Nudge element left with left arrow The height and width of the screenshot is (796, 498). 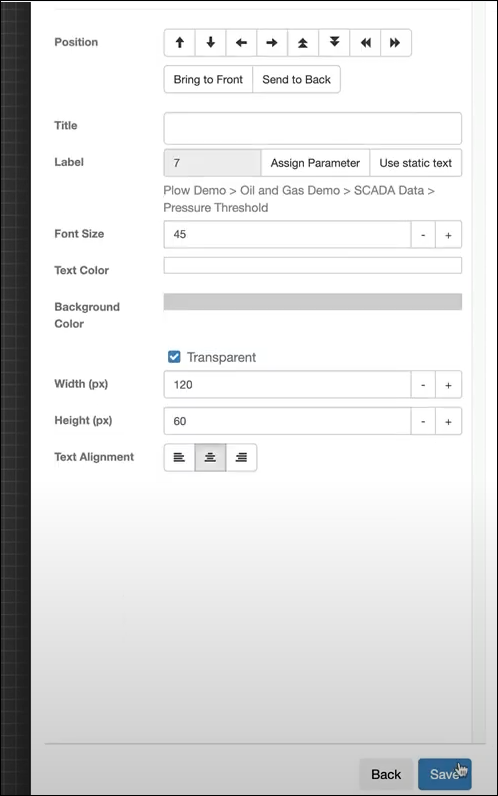pyautogui.click(x=242, y=43)
